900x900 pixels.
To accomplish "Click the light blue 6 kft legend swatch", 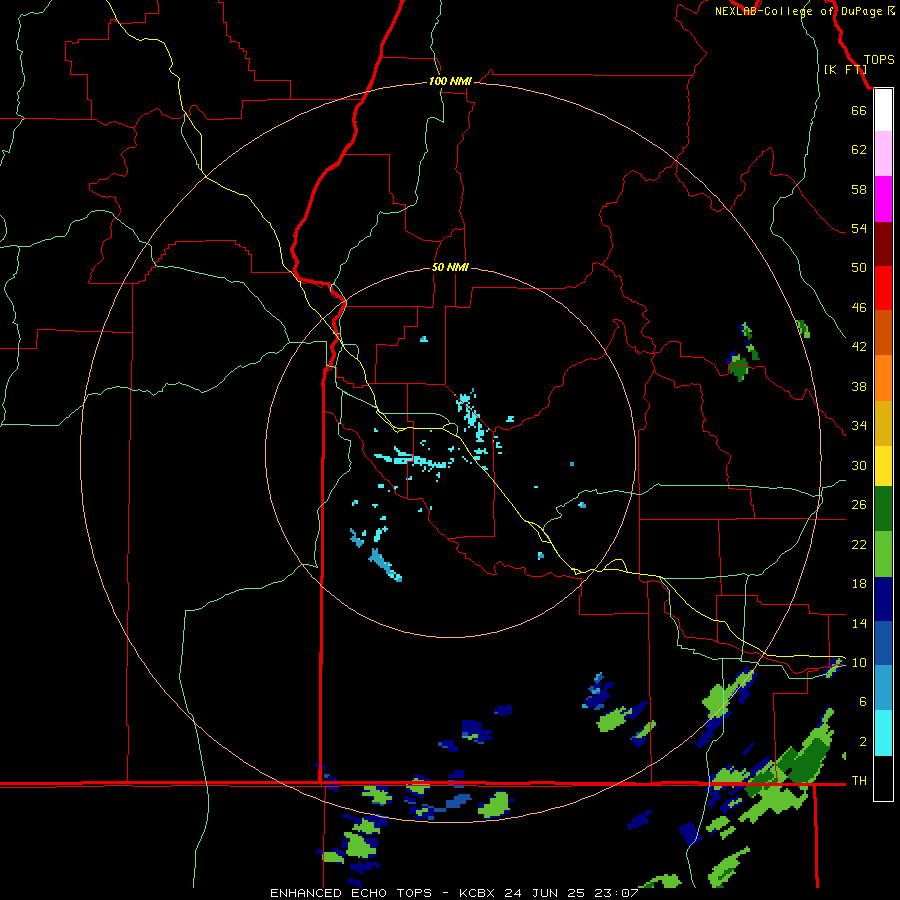I will pos(883,688).
